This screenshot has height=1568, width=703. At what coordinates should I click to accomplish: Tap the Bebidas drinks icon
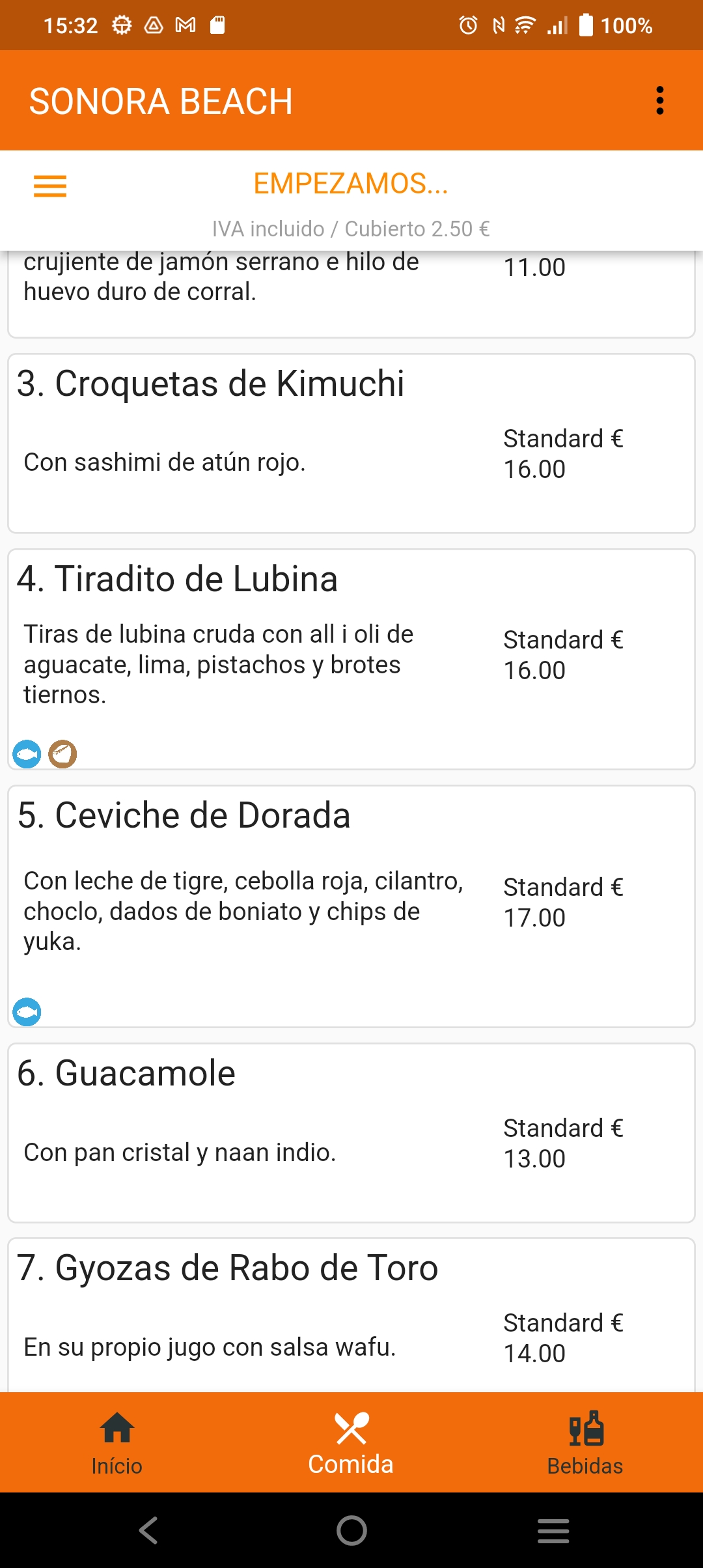pos(586,1427)
